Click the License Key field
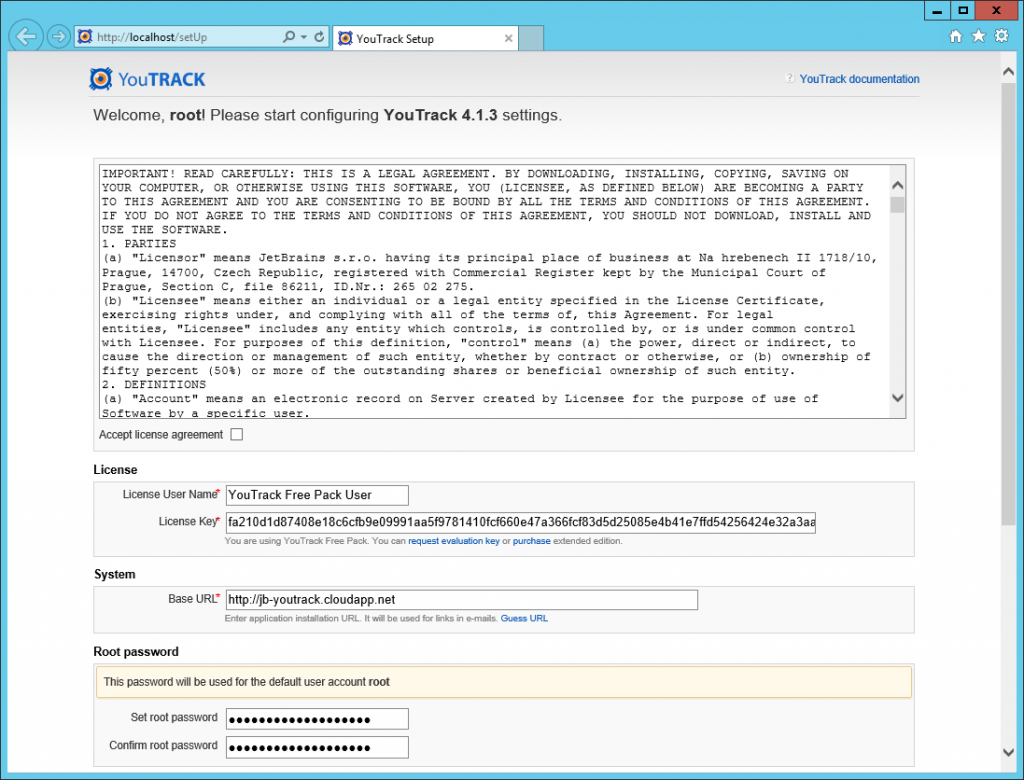Image resolution: width=1024 pixels, height=780 pixels. [520, 523]
